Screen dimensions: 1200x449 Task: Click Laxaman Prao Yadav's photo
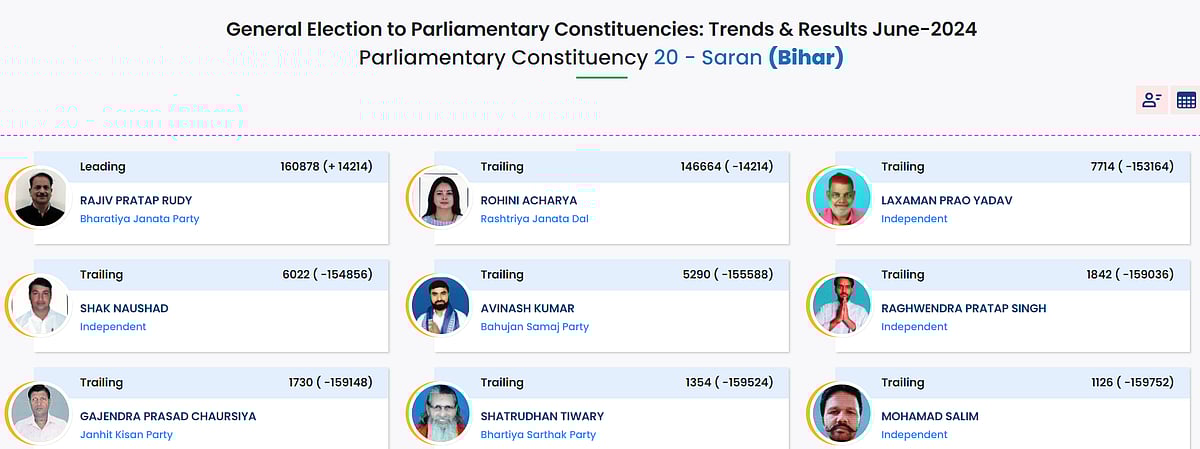tap(841, 197)
